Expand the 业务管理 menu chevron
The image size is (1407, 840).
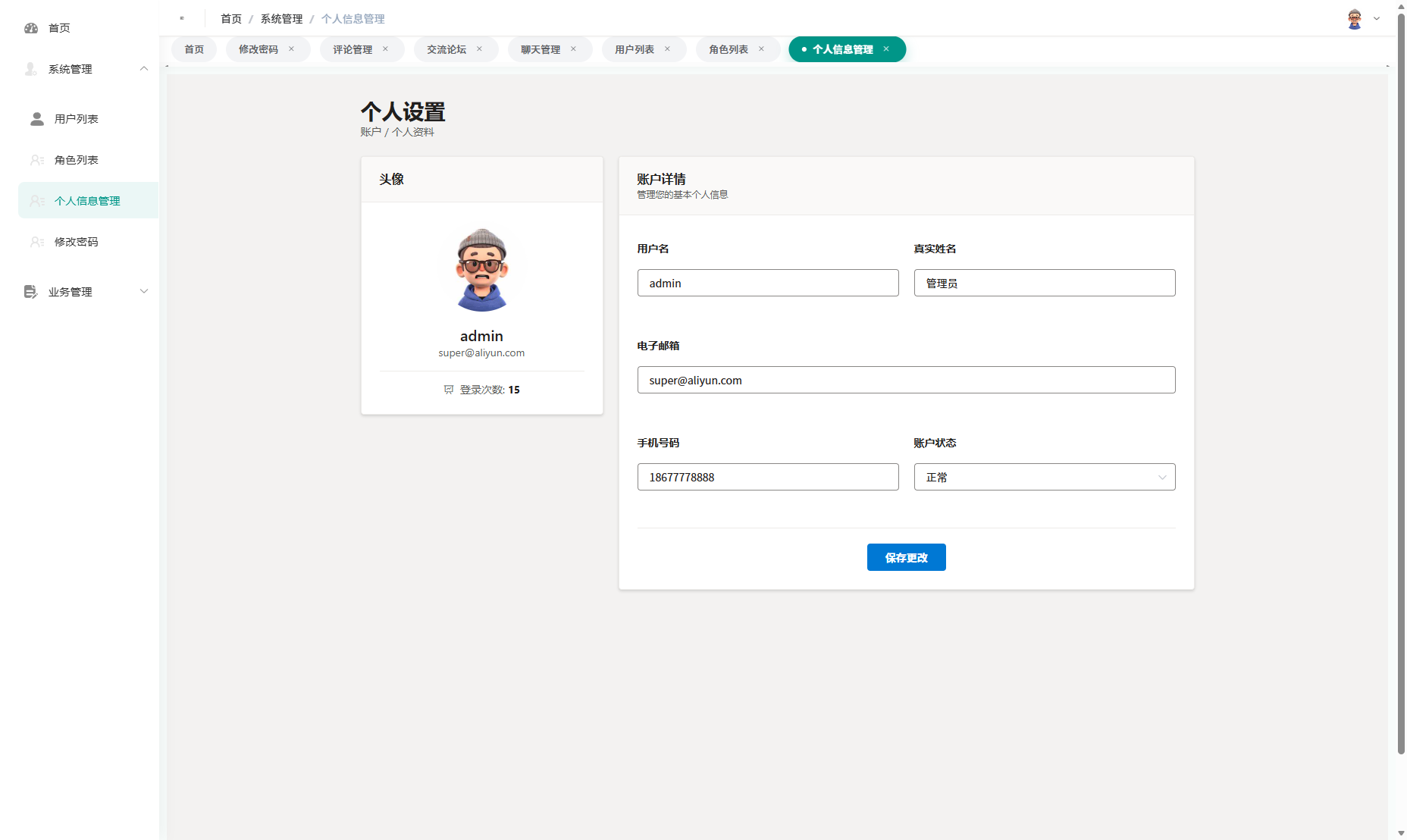pyautogui.click(x=144, y=291)
